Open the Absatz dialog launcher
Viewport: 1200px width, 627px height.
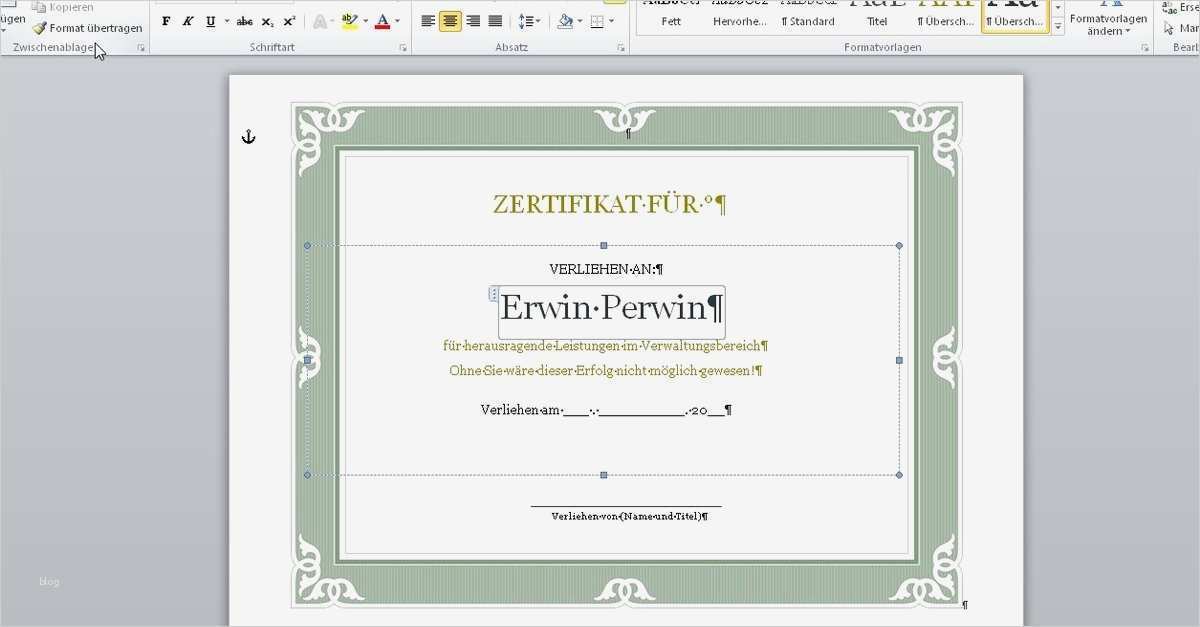[x=622, y=47]
